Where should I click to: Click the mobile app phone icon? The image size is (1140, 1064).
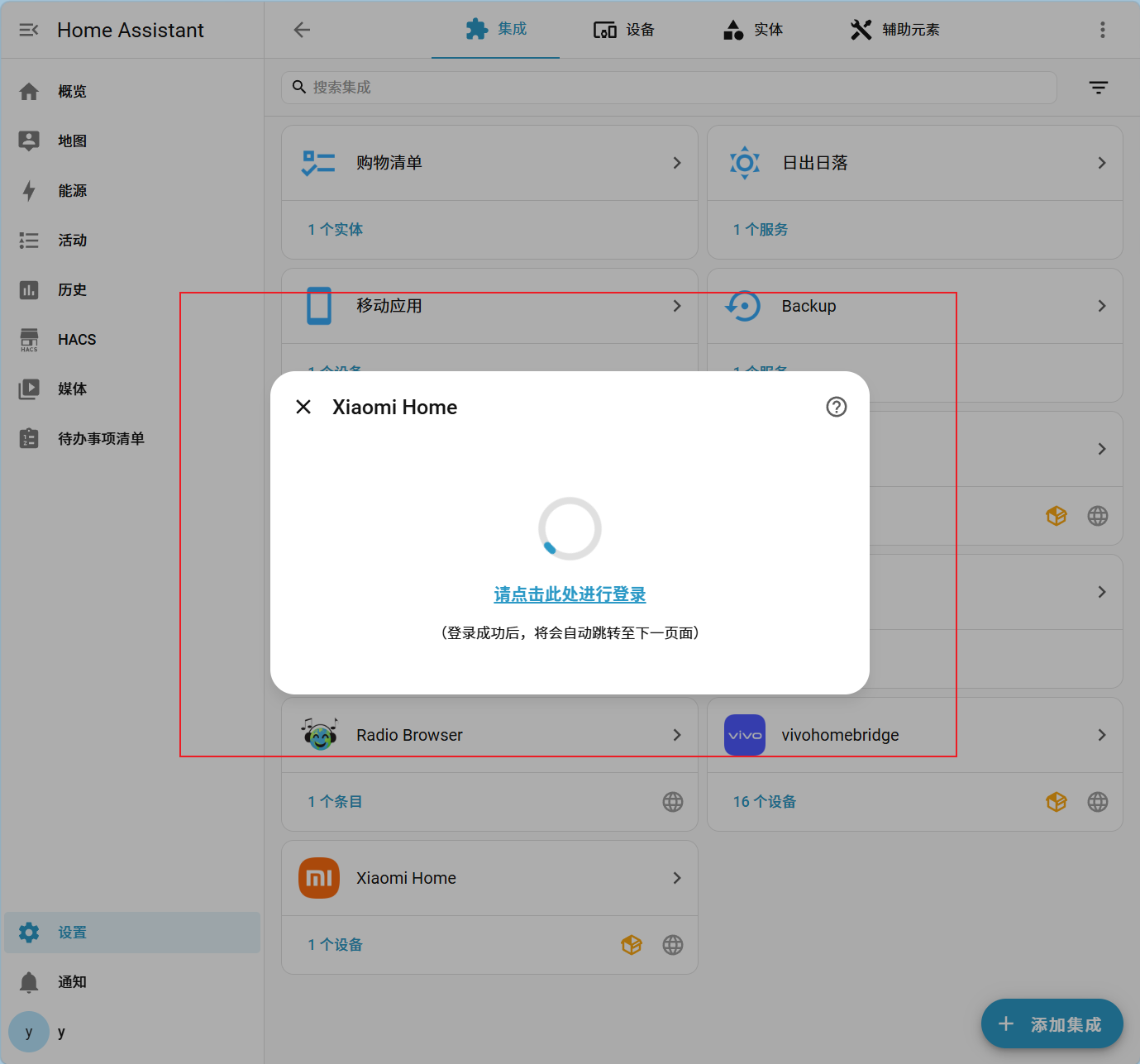coord(319,306)
